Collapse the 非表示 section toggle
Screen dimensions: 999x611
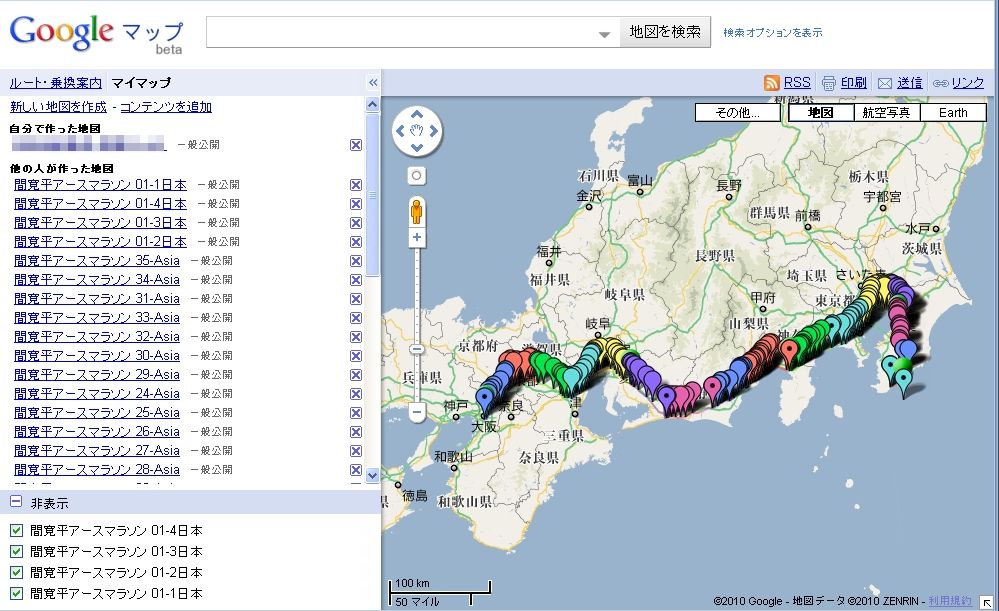(16, 503)
